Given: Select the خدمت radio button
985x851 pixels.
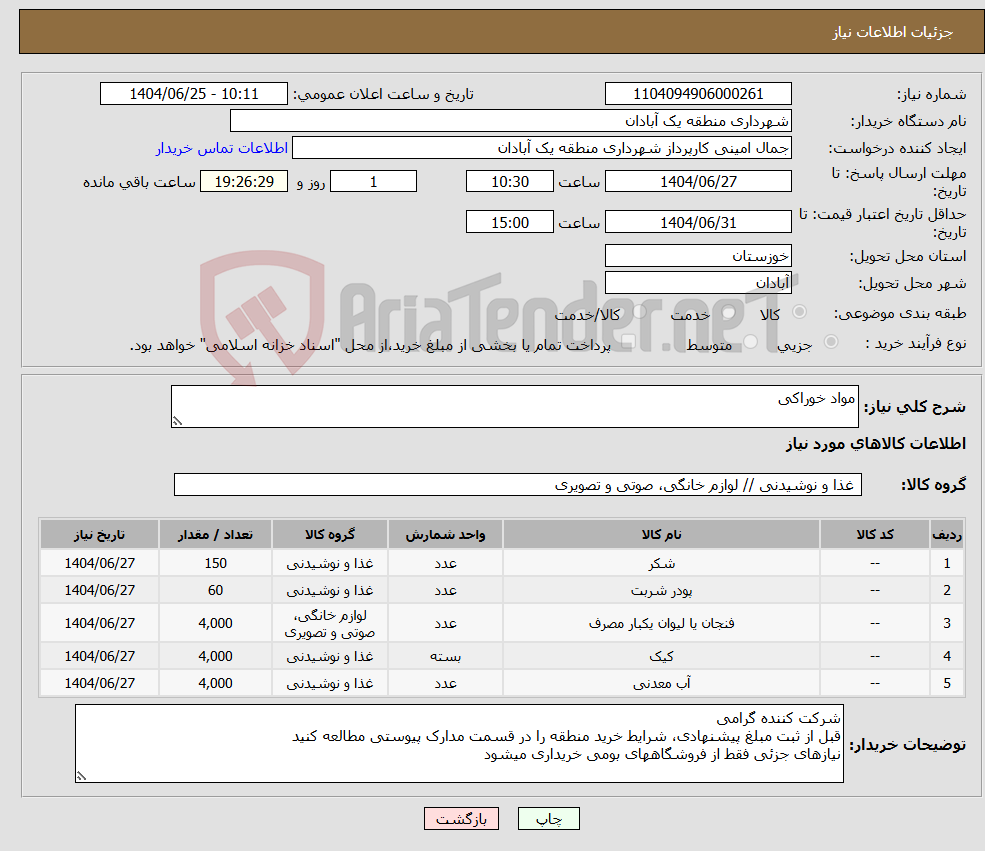Looking at the screenshot, I should [x=727, y=310].
